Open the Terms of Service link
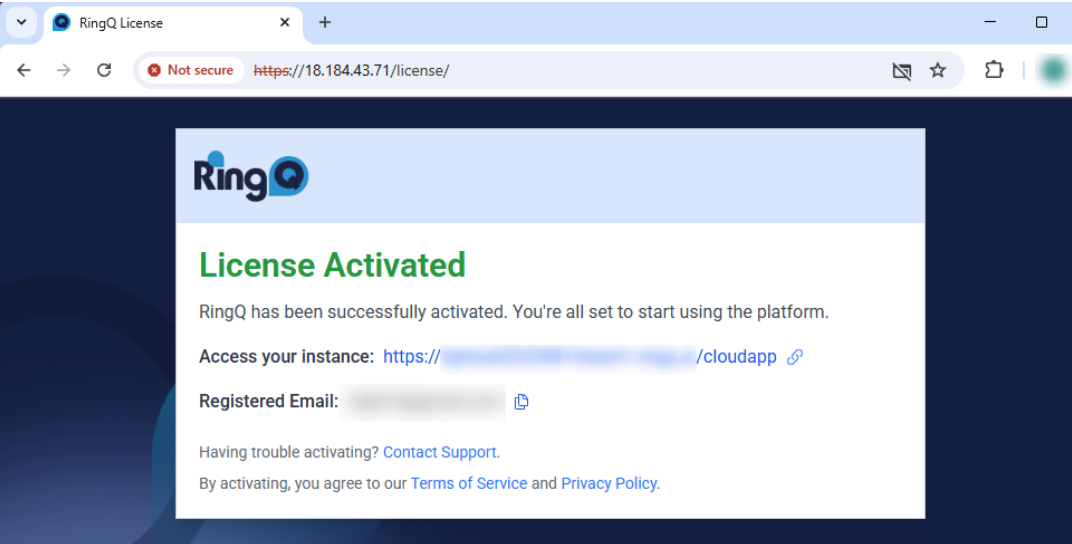 469,483
